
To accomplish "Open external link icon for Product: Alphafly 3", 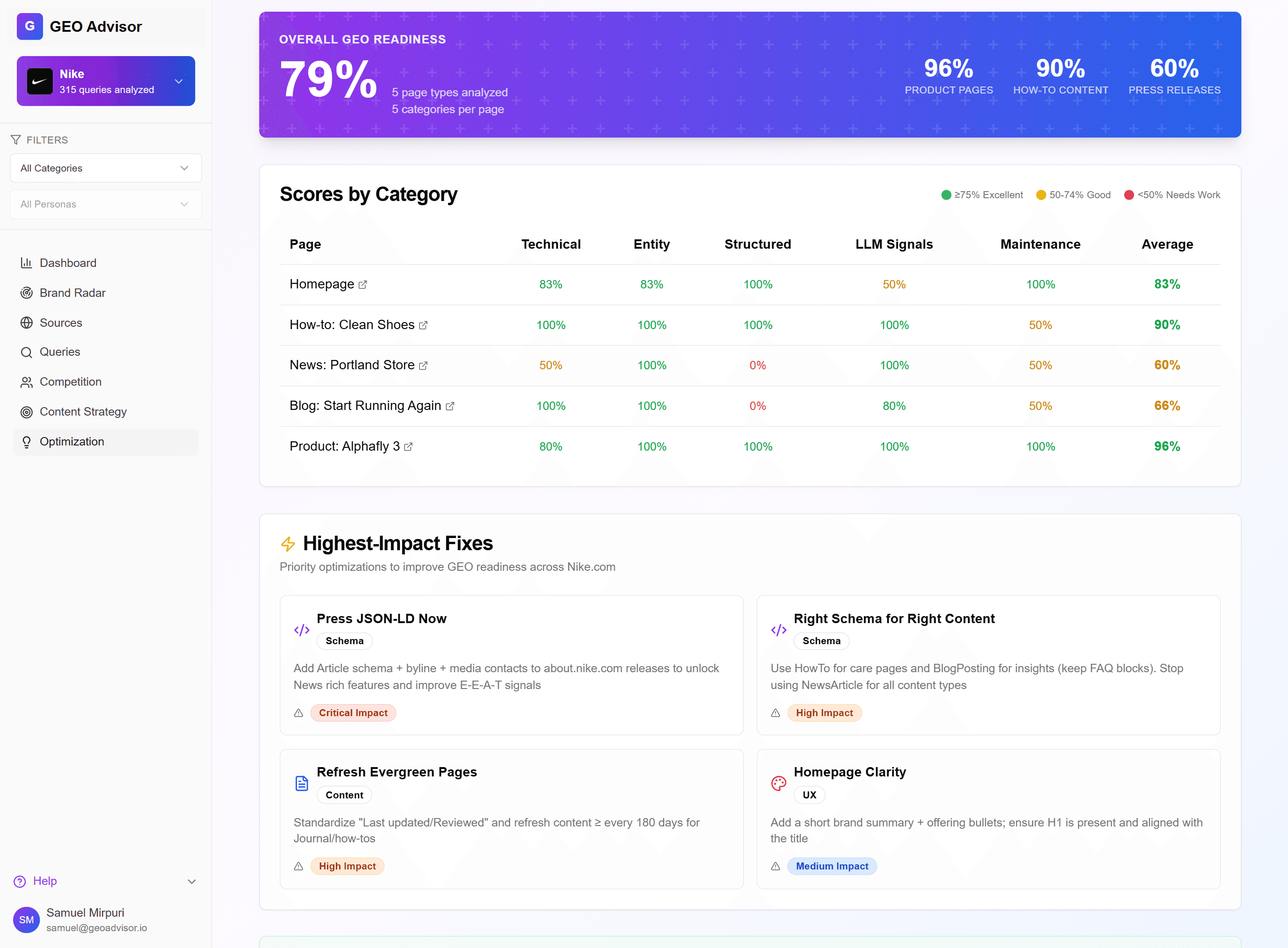I will pos(408,447).
